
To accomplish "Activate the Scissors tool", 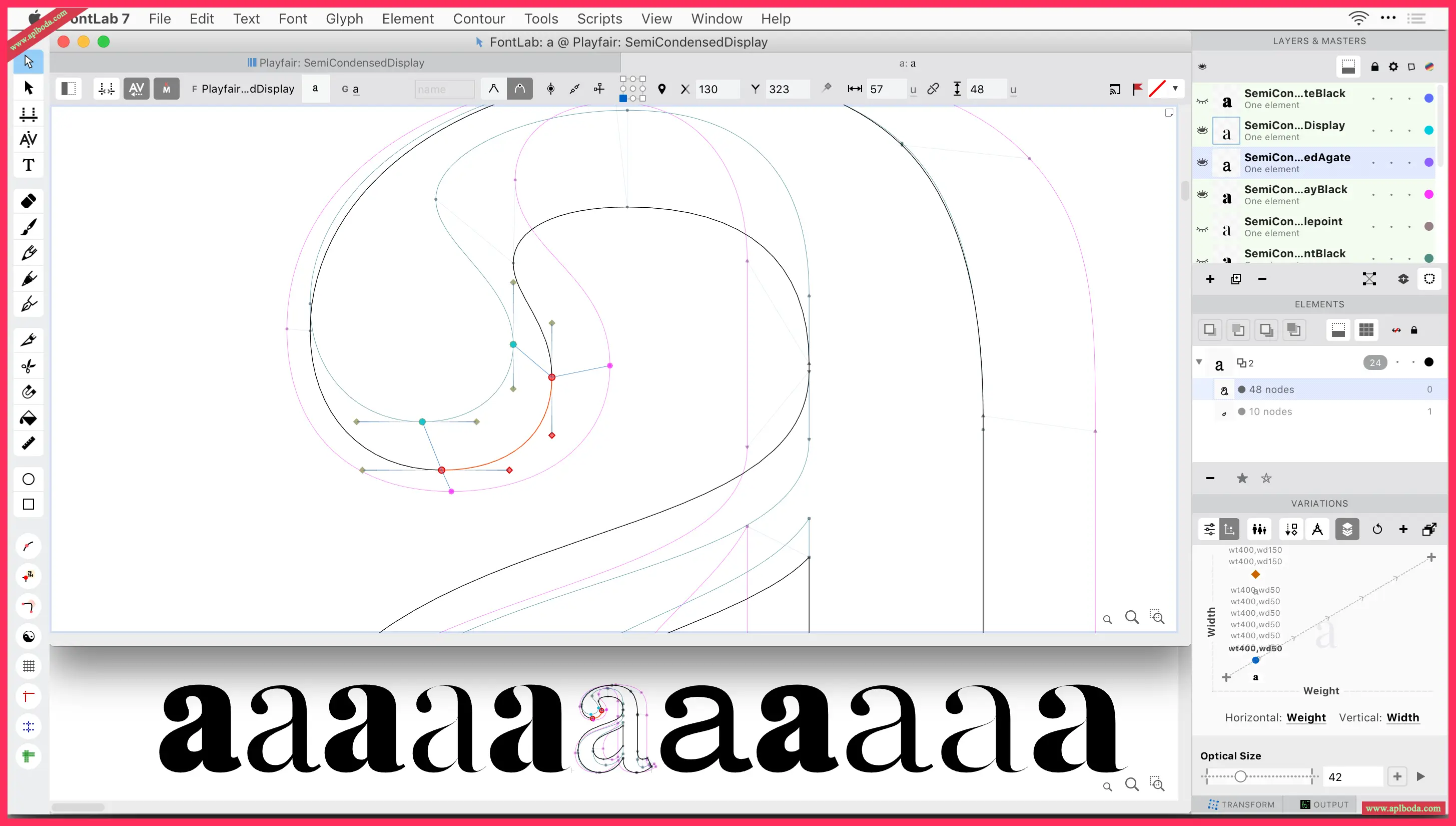I will [x=29, y=365].
